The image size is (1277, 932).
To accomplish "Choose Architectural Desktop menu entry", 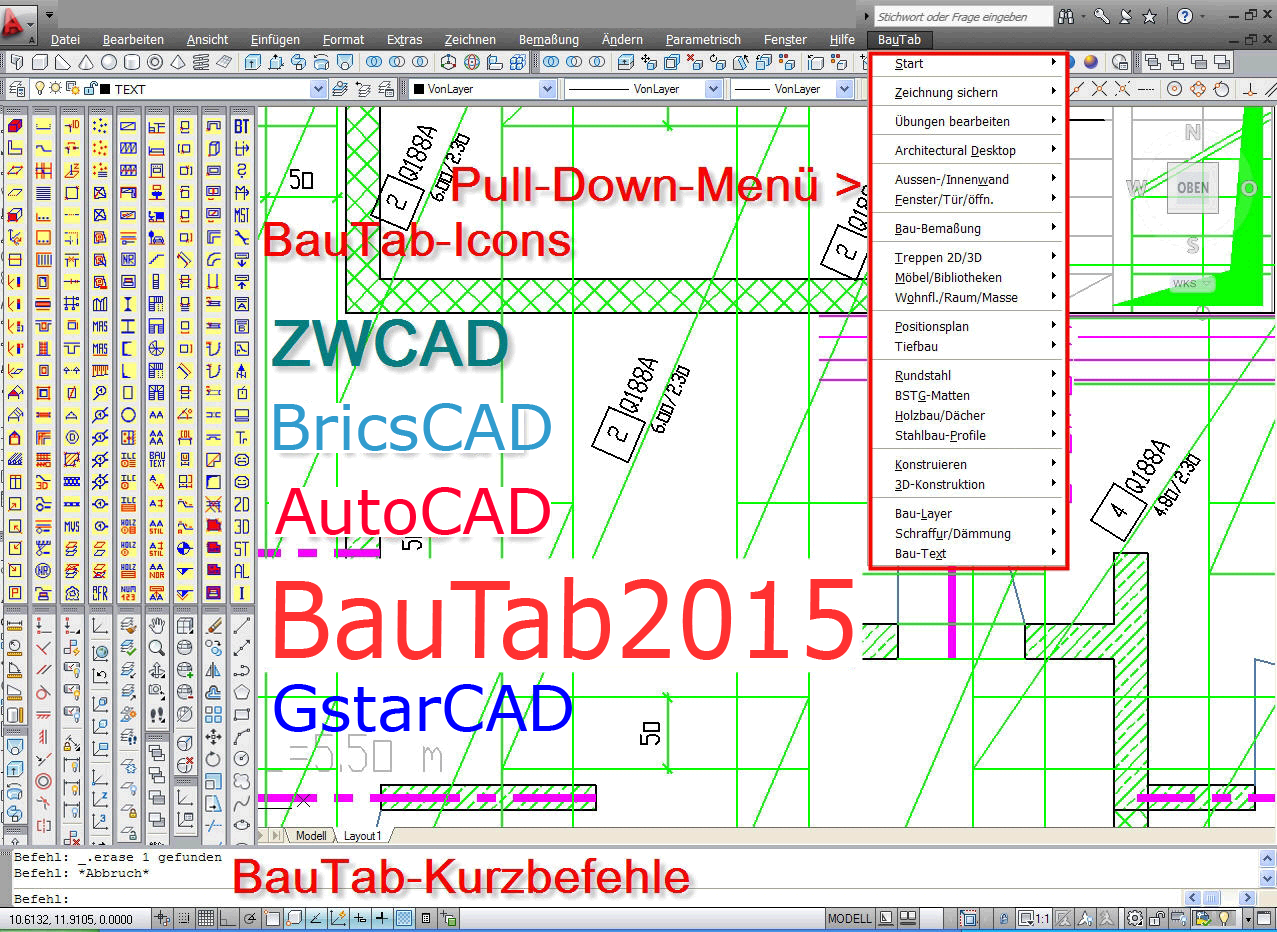I will [969, 150].
